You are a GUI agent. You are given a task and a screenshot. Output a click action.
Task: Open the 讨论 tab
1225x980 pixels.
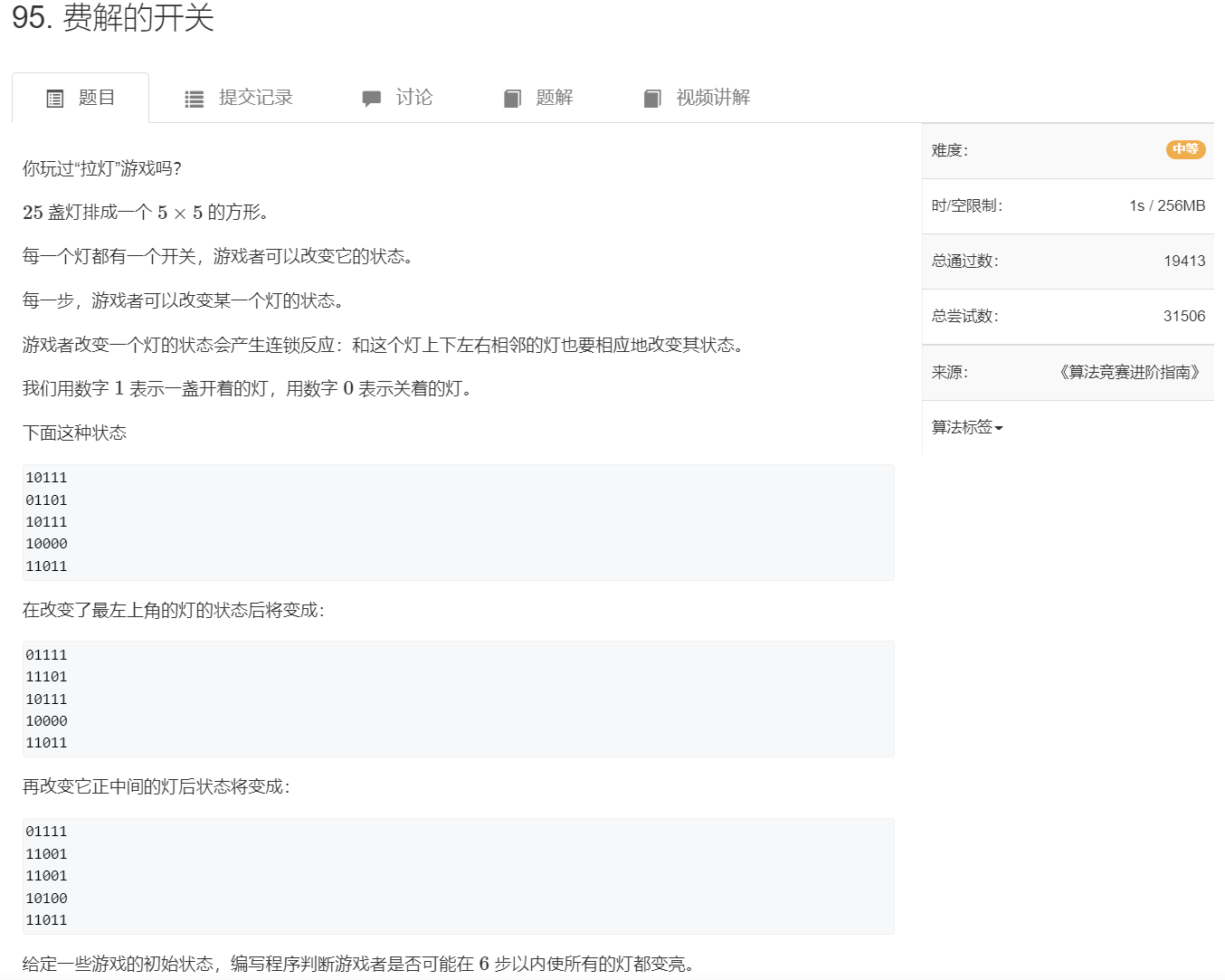pos(397,98)
